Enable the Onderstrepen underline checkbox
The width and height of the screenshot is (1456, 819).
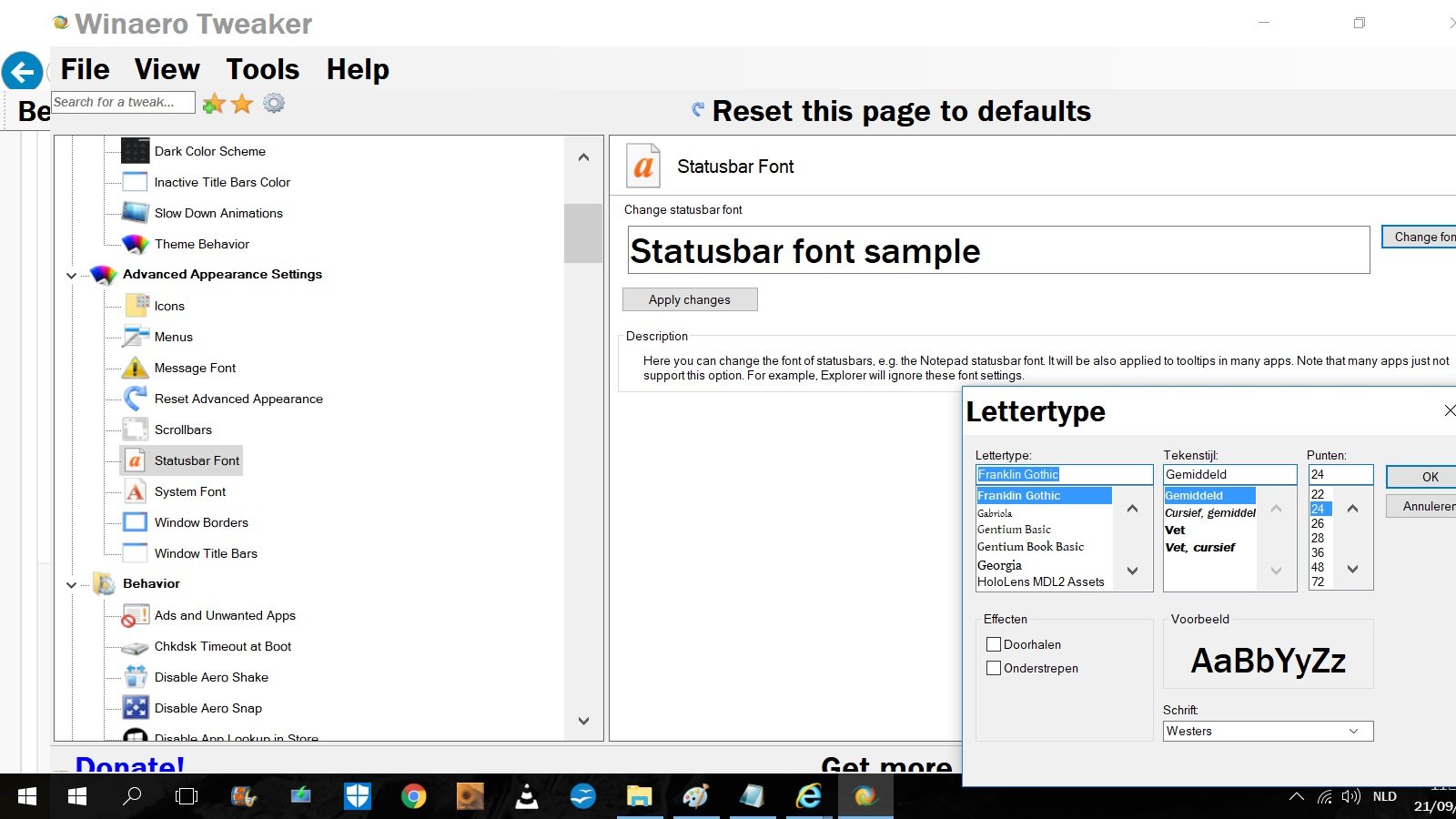(x=994, y=668)
